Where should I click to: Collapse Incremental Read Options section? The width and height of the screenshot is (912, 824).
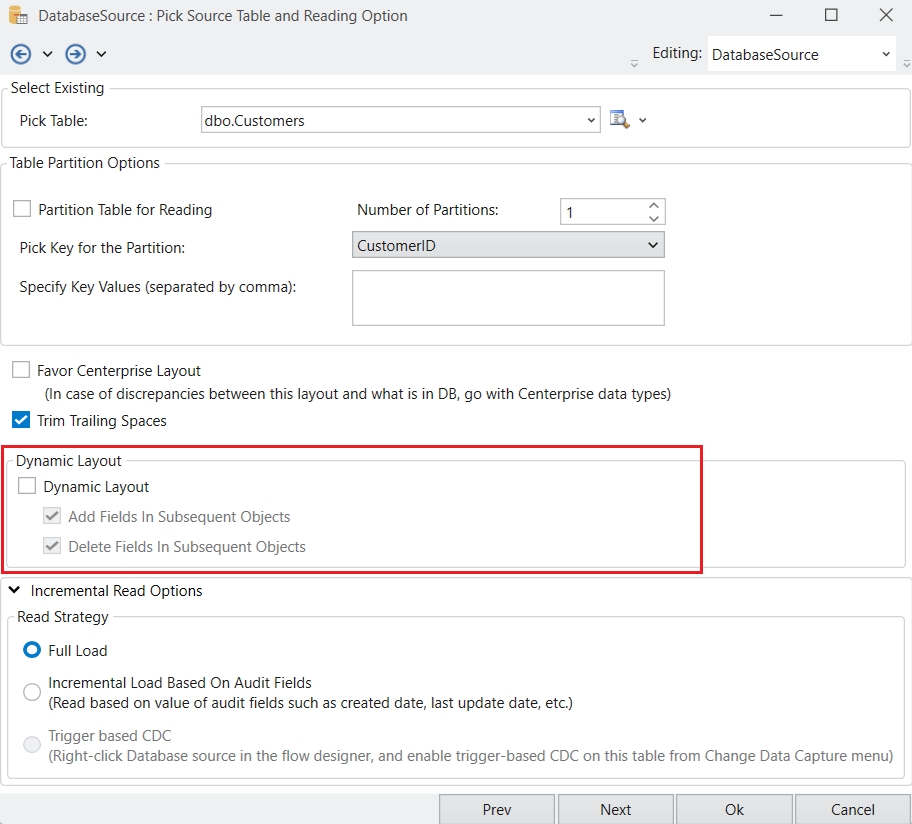pos(14,591)
